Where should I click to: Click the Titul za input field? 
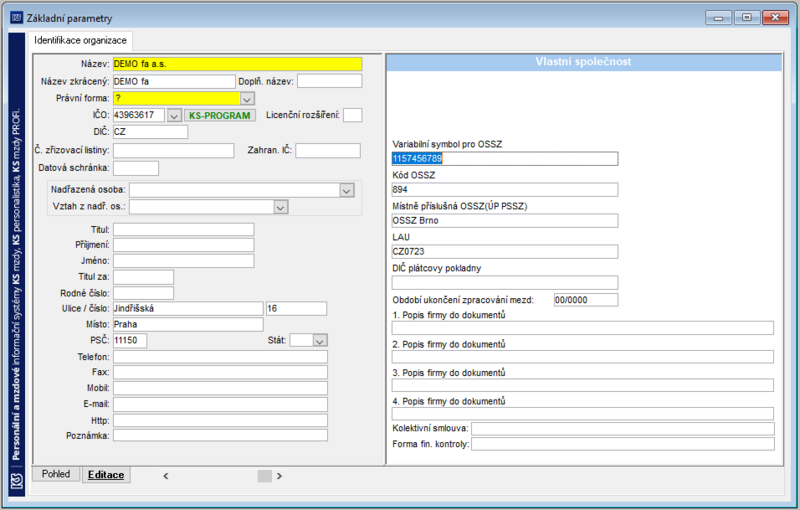[143, 277]
